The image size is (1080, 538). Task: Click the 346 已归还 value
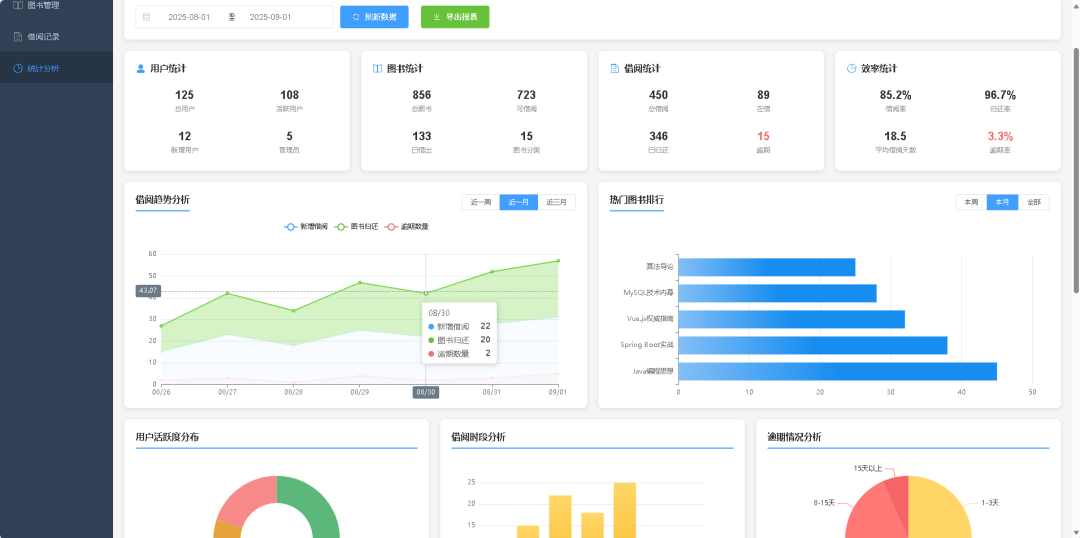[658, 136]
